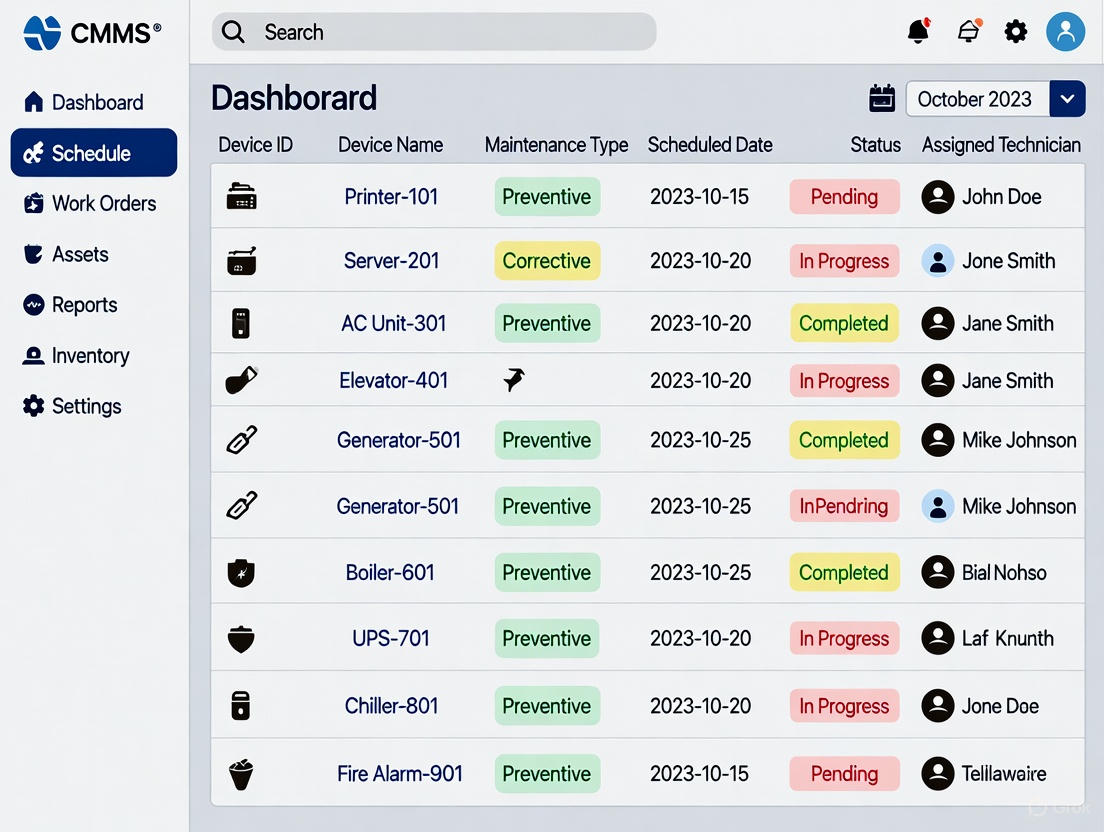1104x832 pixels.
Task: Click the user profile avatar
Action: pos(1065,32)
